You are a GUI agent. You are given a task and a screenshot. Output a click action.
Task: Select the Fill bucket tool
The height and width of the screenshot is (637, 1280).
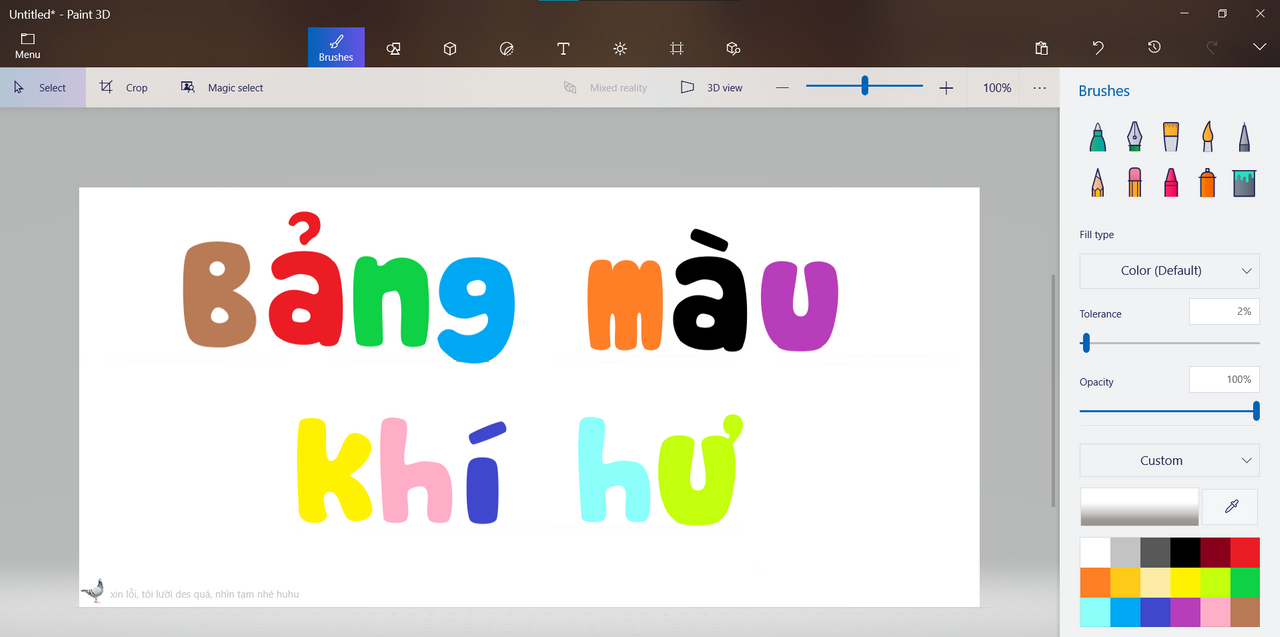1244,182
